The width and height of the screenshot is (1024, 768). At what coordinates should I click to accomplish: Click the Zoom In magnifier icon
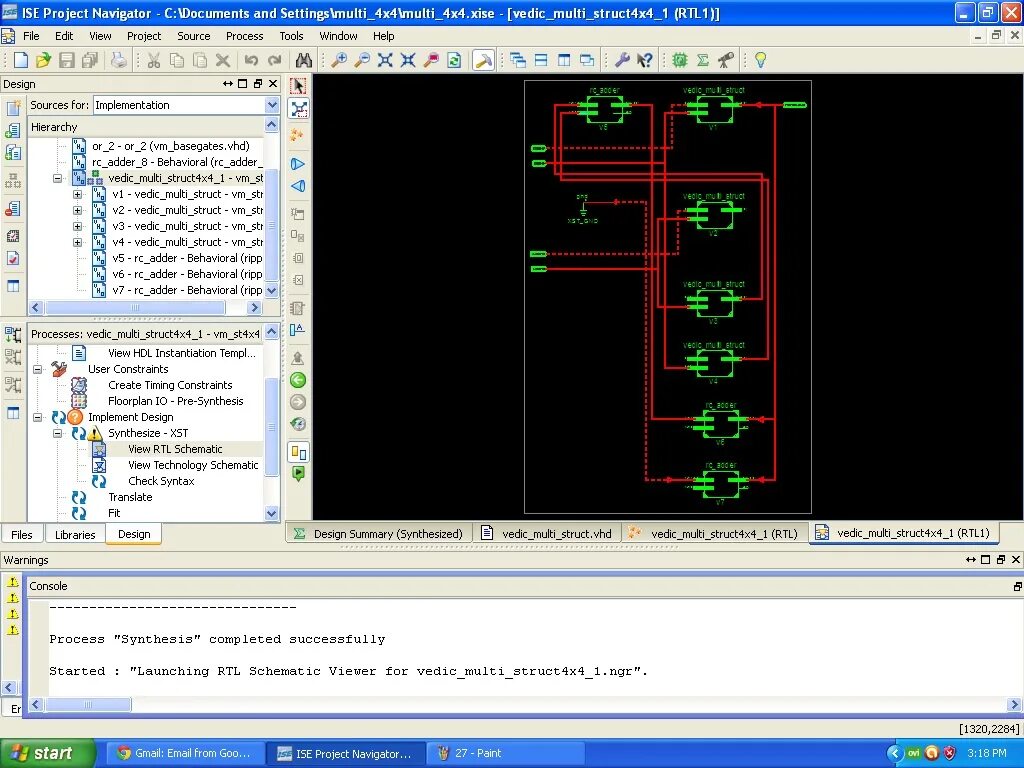[339, 60]
